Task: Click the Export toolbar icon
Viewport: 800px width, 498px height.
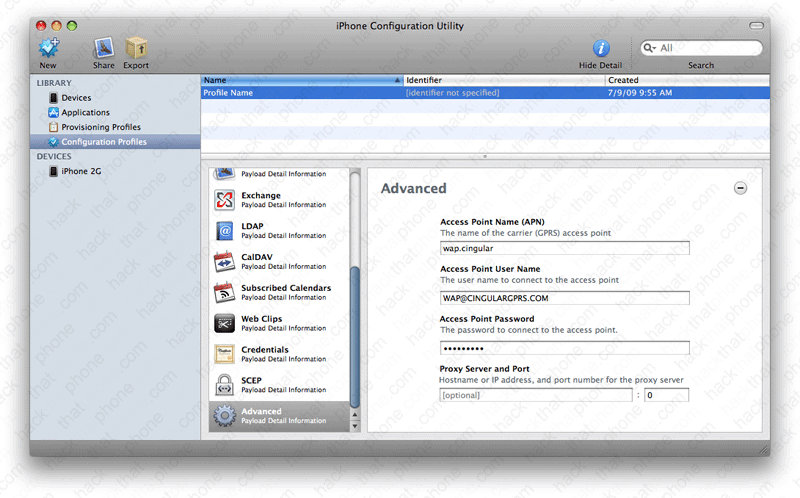Action: tap(136, 47)
